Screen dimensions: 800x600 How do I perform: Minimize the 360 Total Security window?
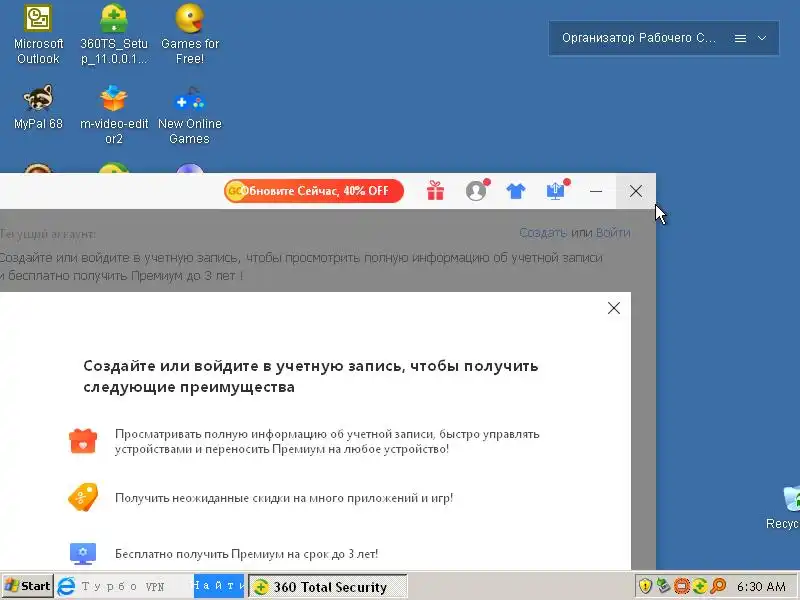(596, 191)
